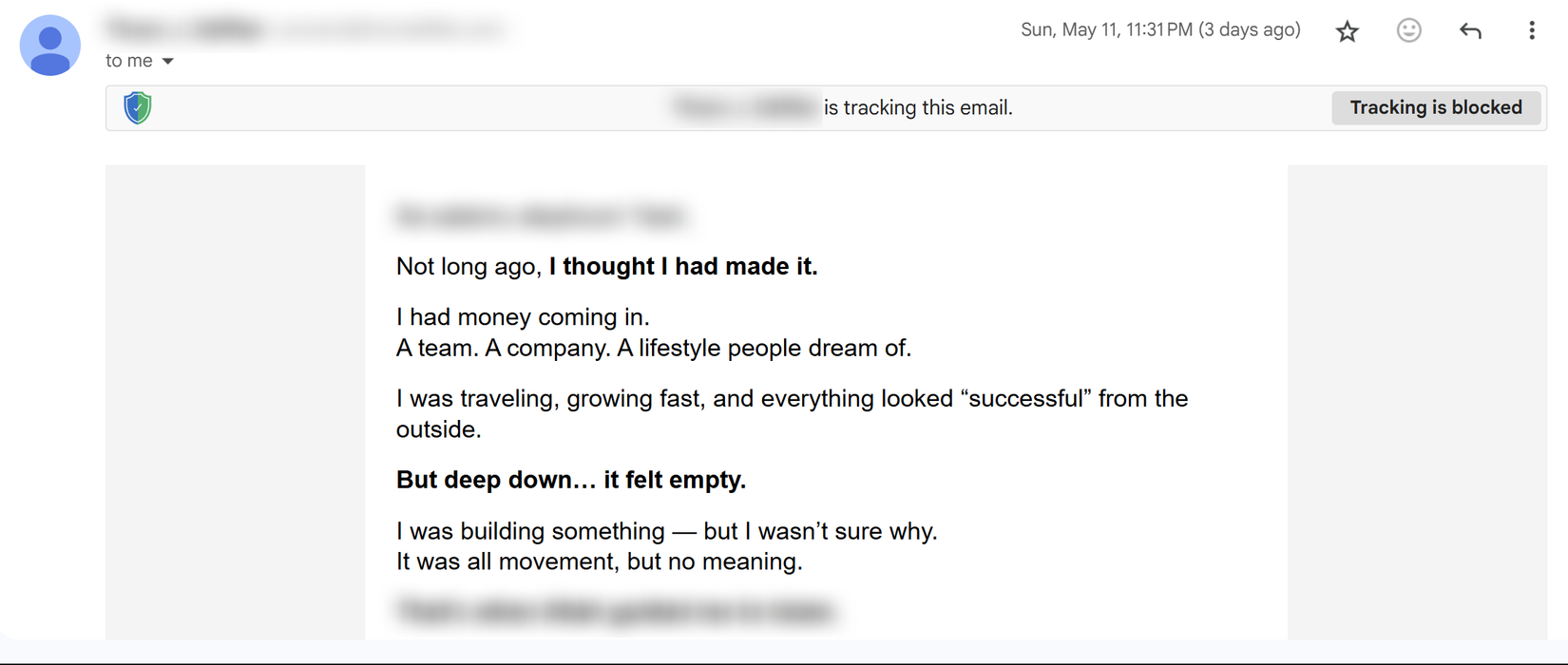Click the paragraph starting "I was traveling, growing fast"
Screen dimensions: 1568x665
point(791,399)
